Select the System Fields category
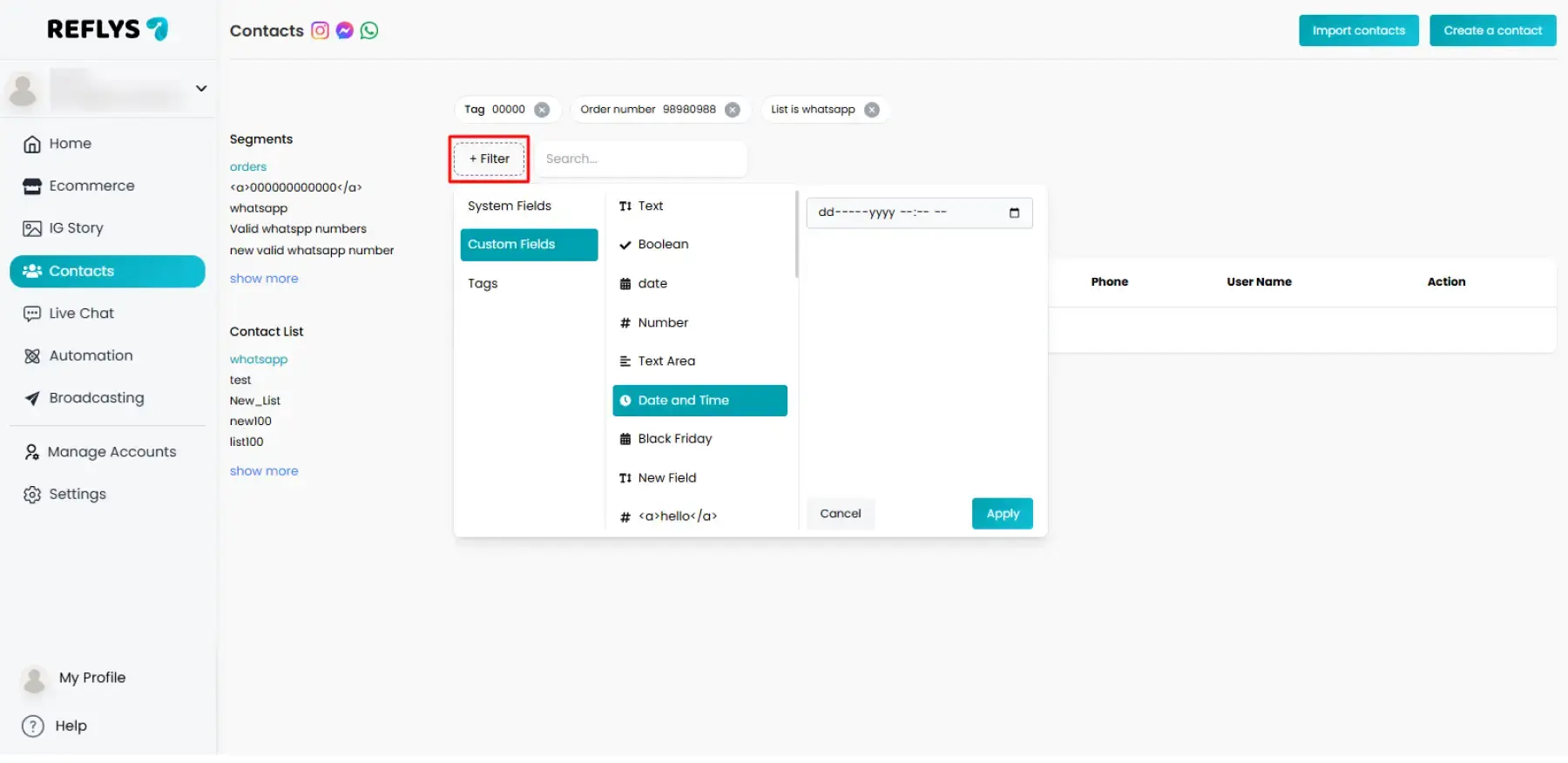The image size is (1568, 763). pos(510,206)
